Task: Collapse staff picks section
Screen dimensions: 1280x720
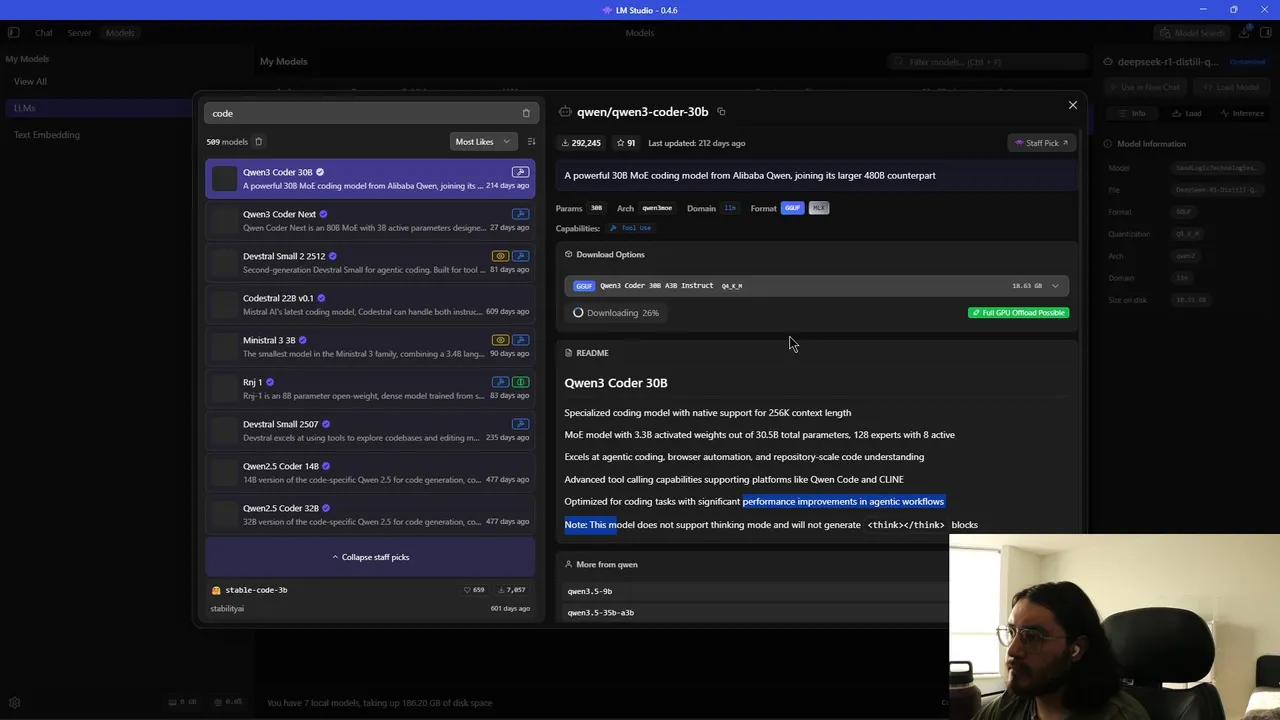Action: click(x=371, y=557)
